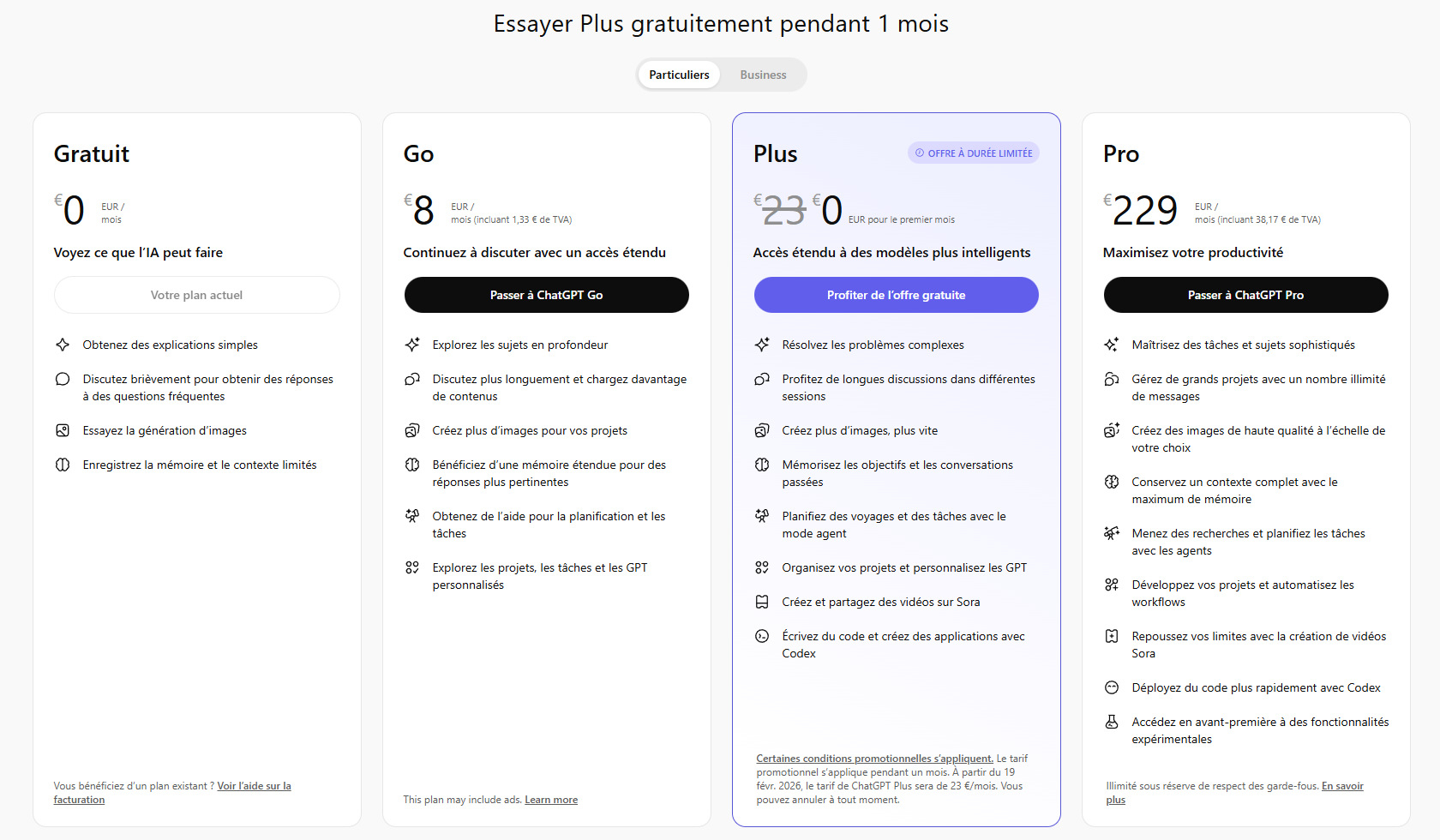Screen dimensions: 1440x840
Task: Select the memory icon next to 'Enregistrez la mémoire'
Action: pos(63,465)
